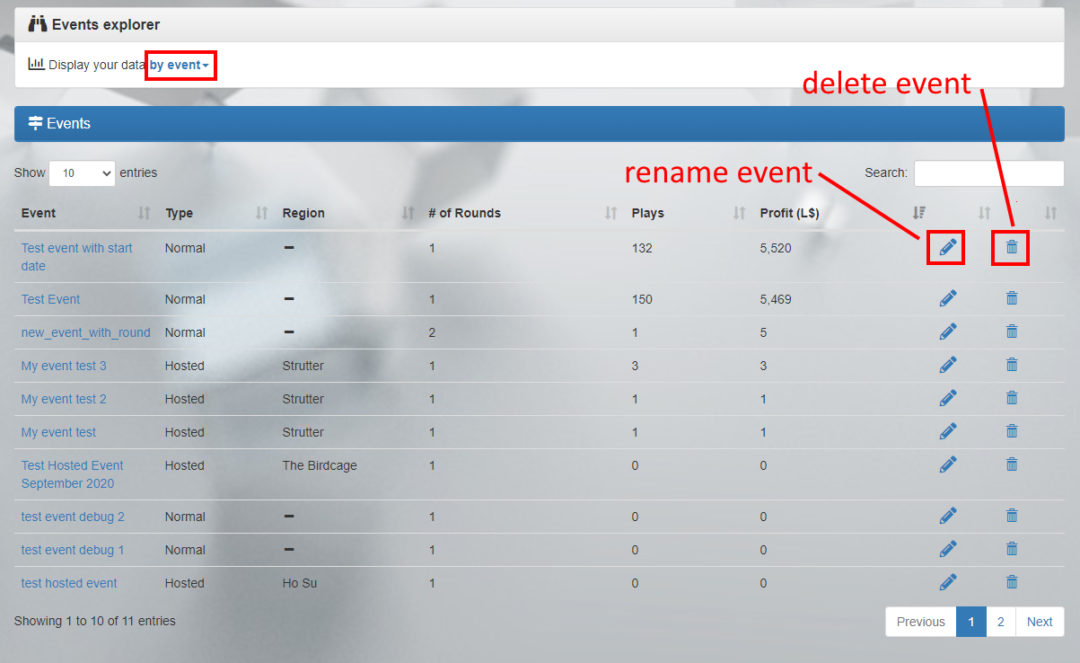
Task: Delete My event test 3 using trash icon
Action: (x=1011, y=365)
